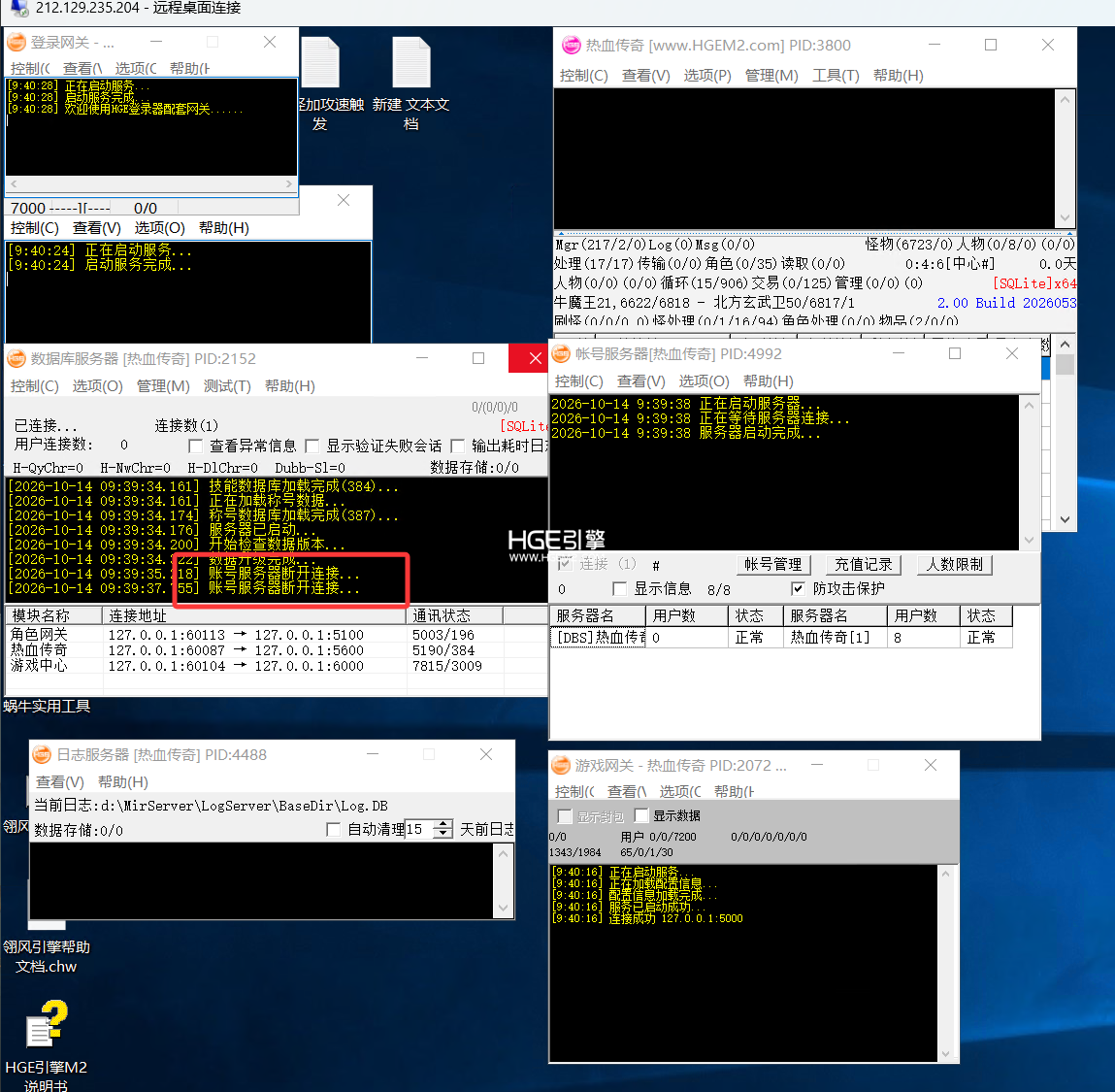Click the 人数限制 button
Image resolution: width=1115 pixels, height=1092 pixels.
click(x=954, y=565)
